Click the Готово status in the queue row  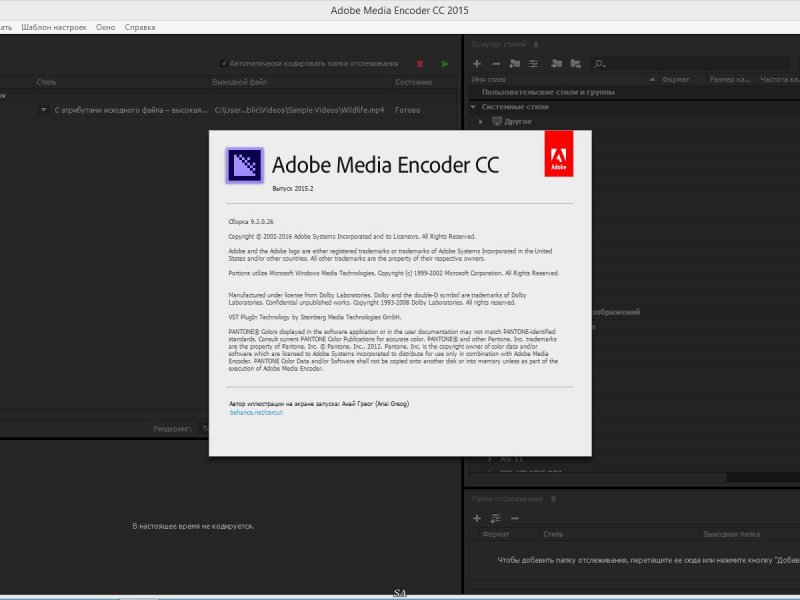click(x=408, y=110)
